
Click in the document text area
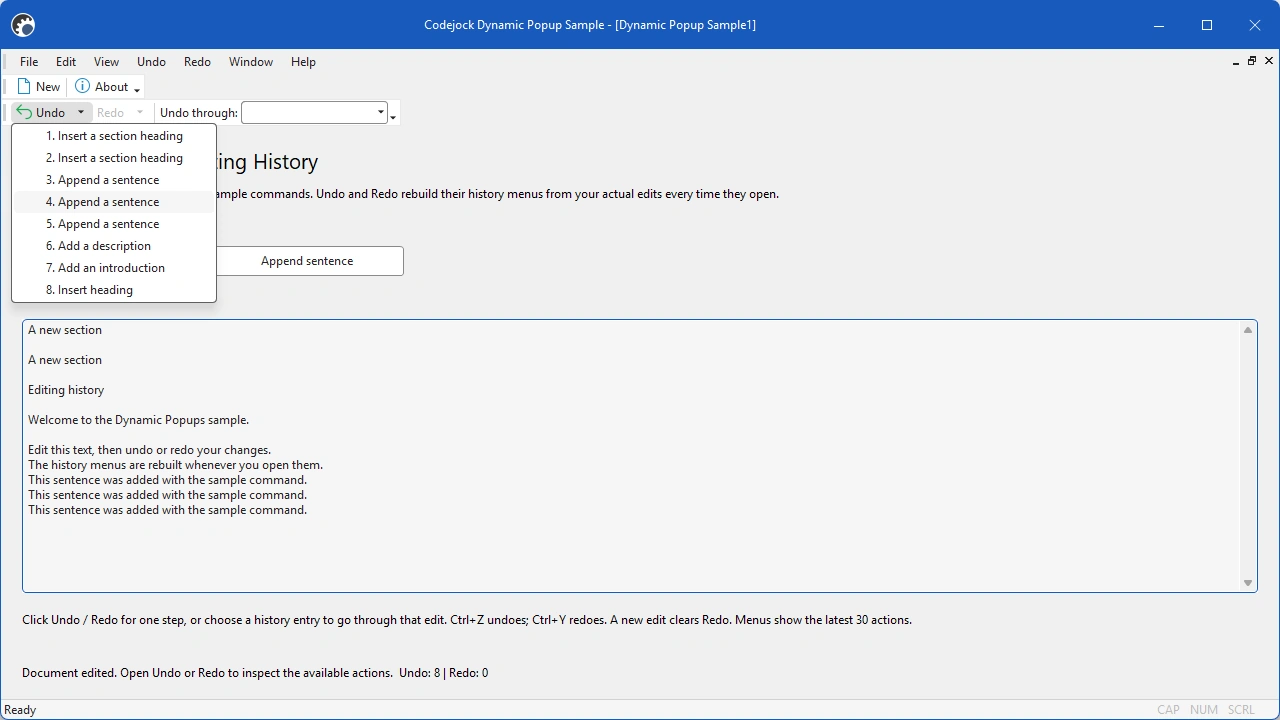[631, 456]
